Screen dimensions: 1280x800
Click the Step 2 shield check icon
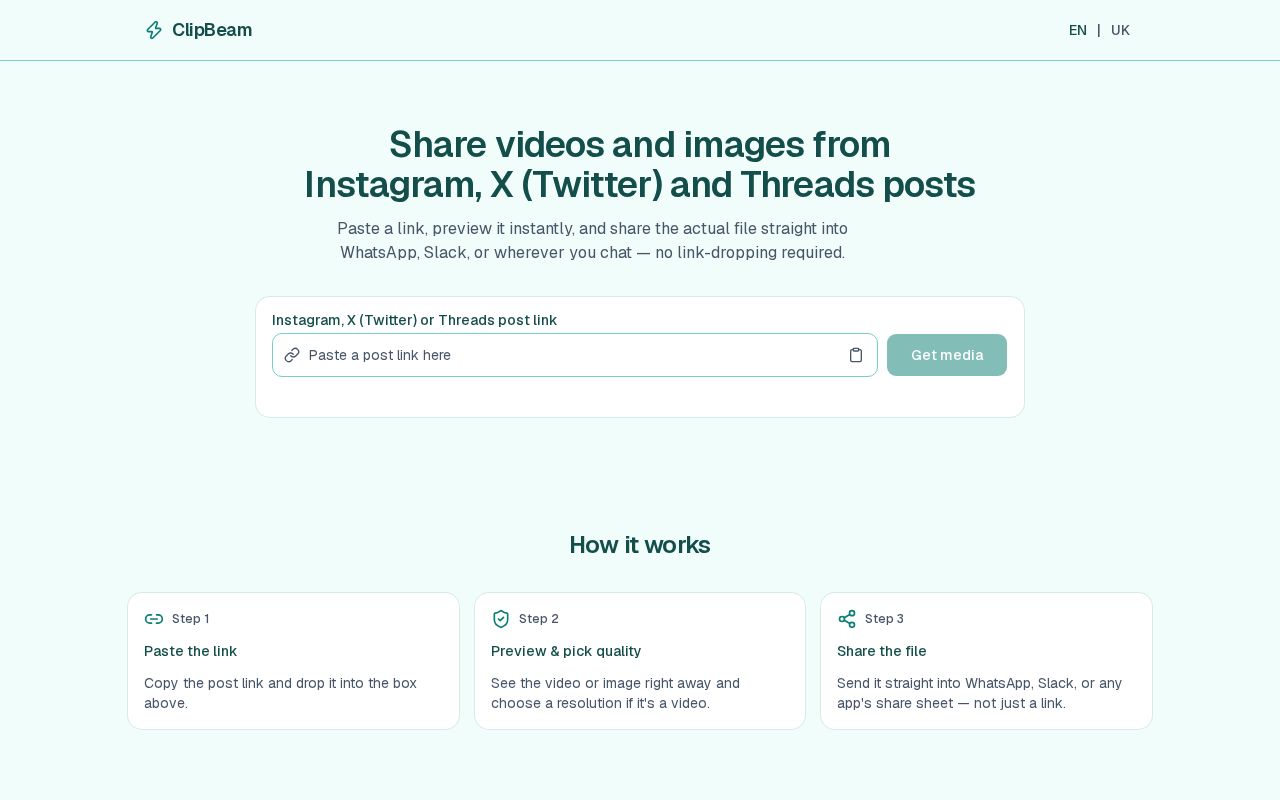click(x=501, y=619)
